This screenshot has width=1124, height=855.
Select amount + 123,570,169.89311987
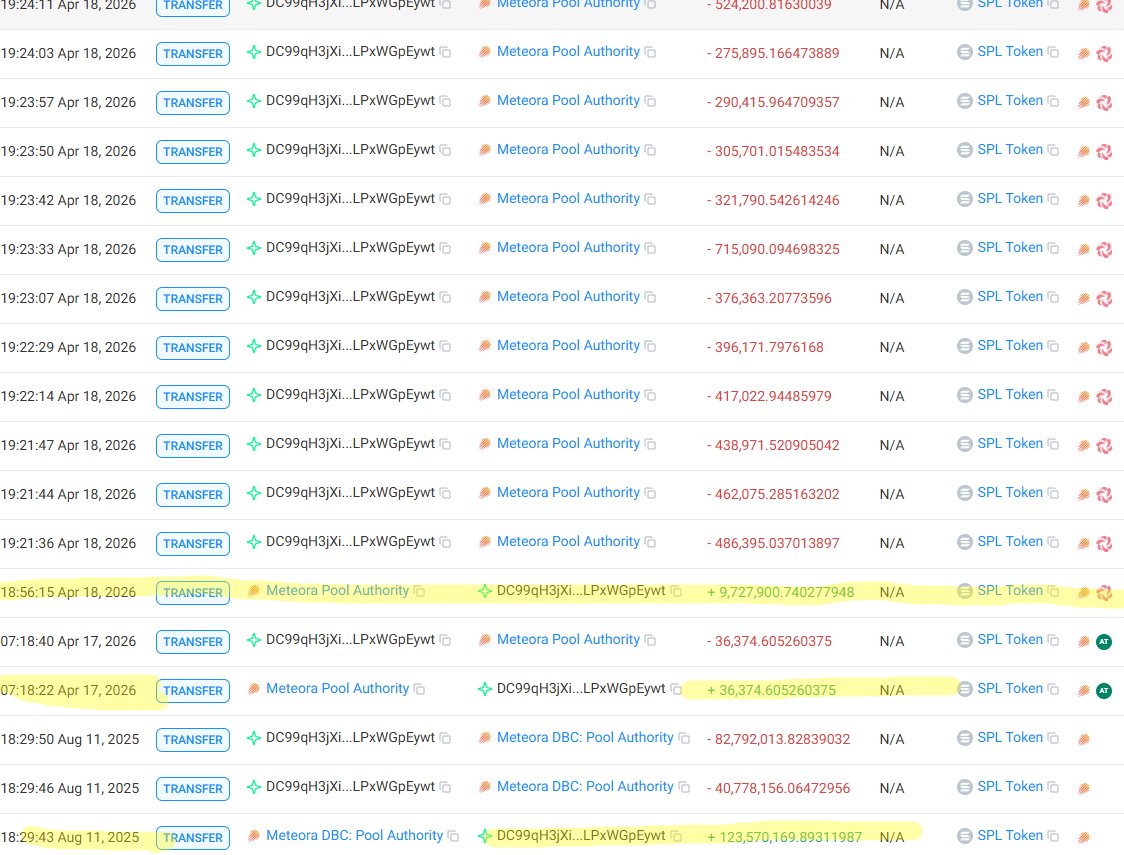(x=784, y=838)
